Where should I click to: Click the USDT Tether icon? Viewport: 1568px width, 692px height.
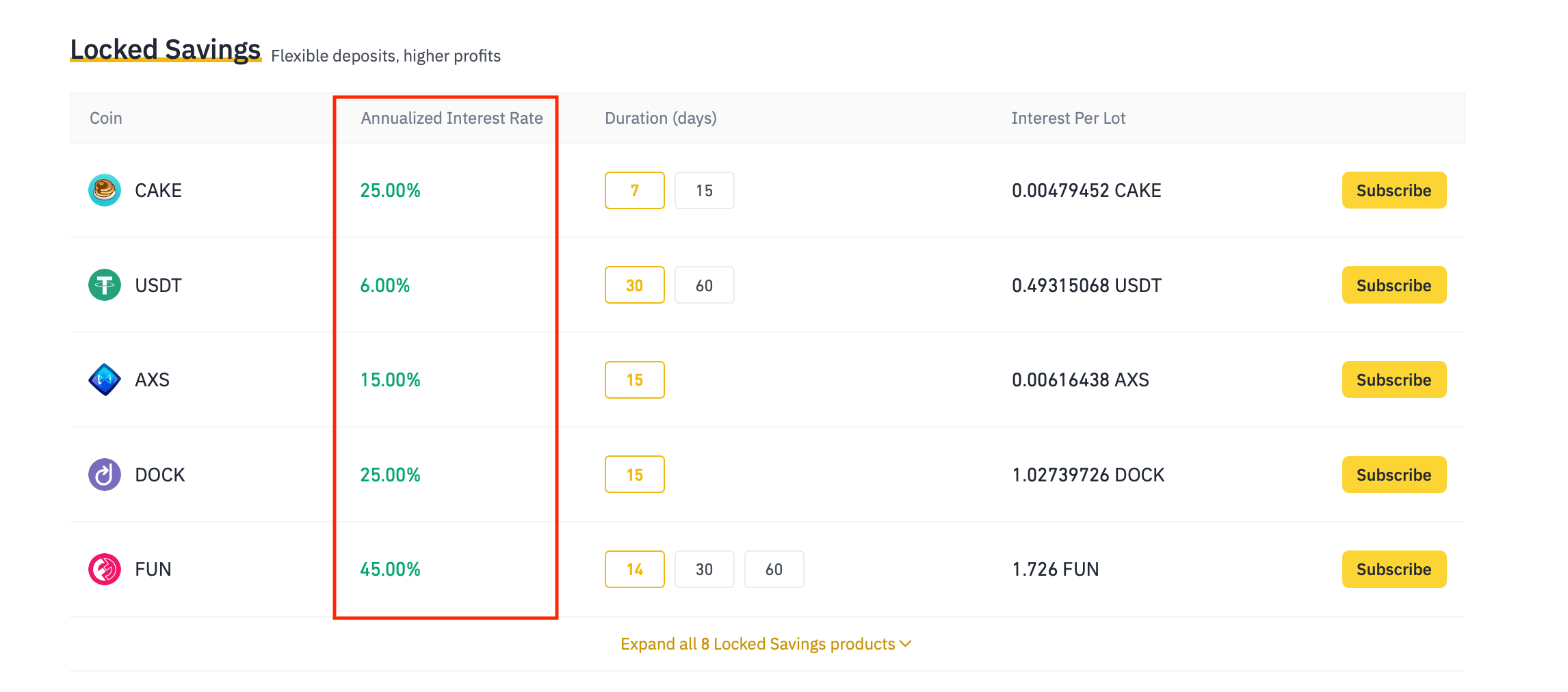point(103,285)
